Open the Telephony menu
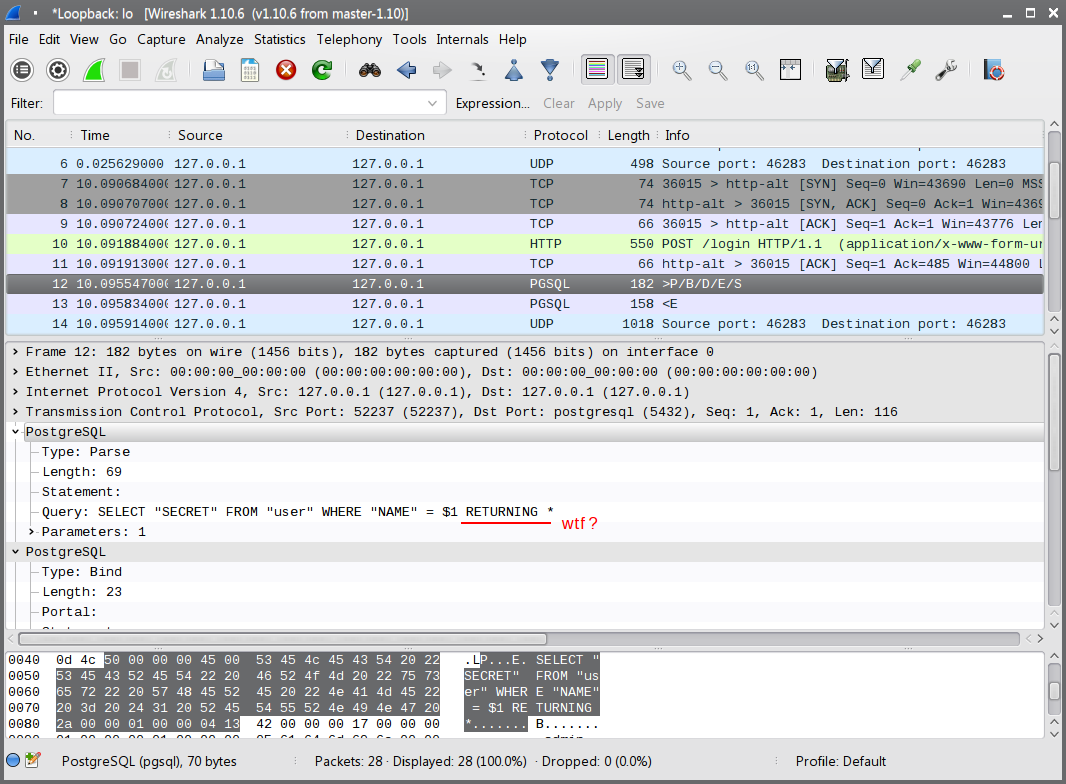1066x784 pixels. 349,39
